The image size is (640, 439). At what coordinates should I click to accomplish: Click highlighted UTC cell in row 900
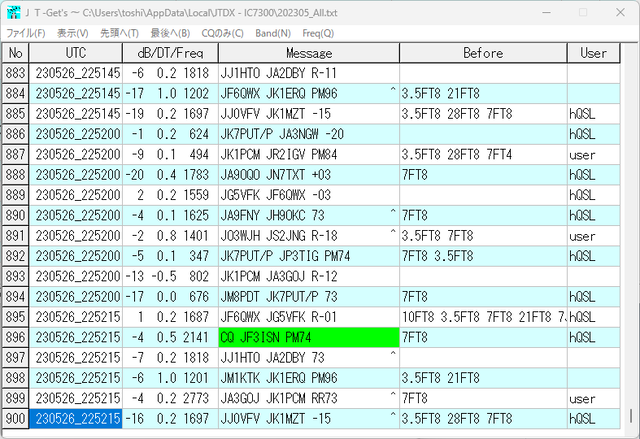click(76, 419)
